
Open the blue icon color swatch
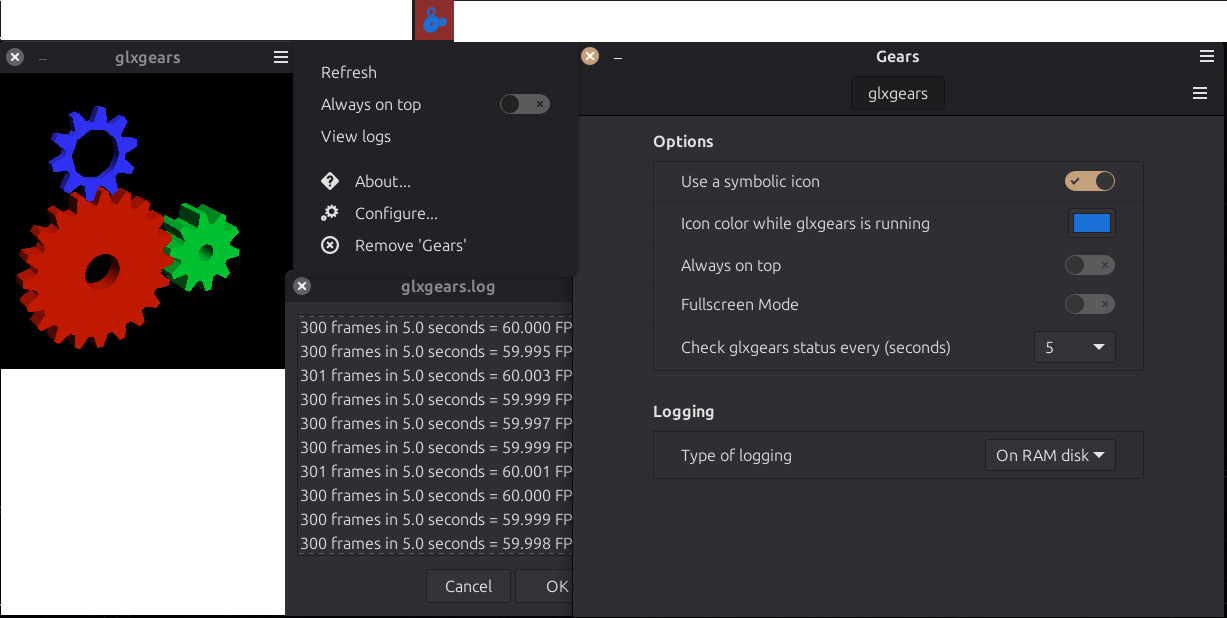1092,223
